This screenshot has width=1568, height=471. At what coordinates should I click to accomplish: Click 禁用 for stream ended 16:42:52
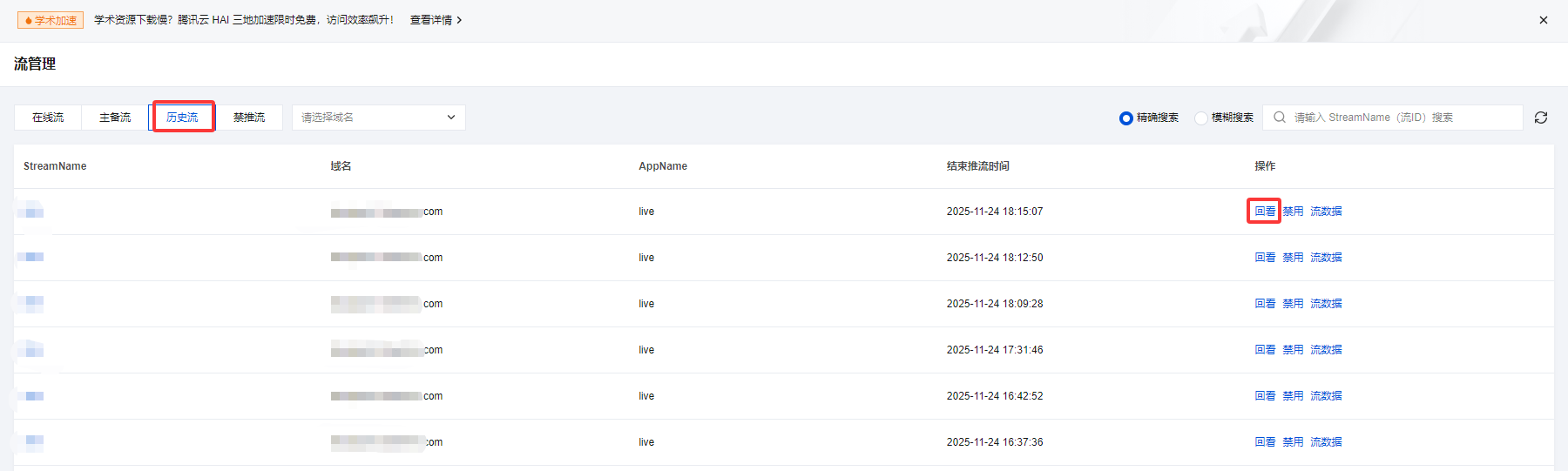[x=1293, y=396]
